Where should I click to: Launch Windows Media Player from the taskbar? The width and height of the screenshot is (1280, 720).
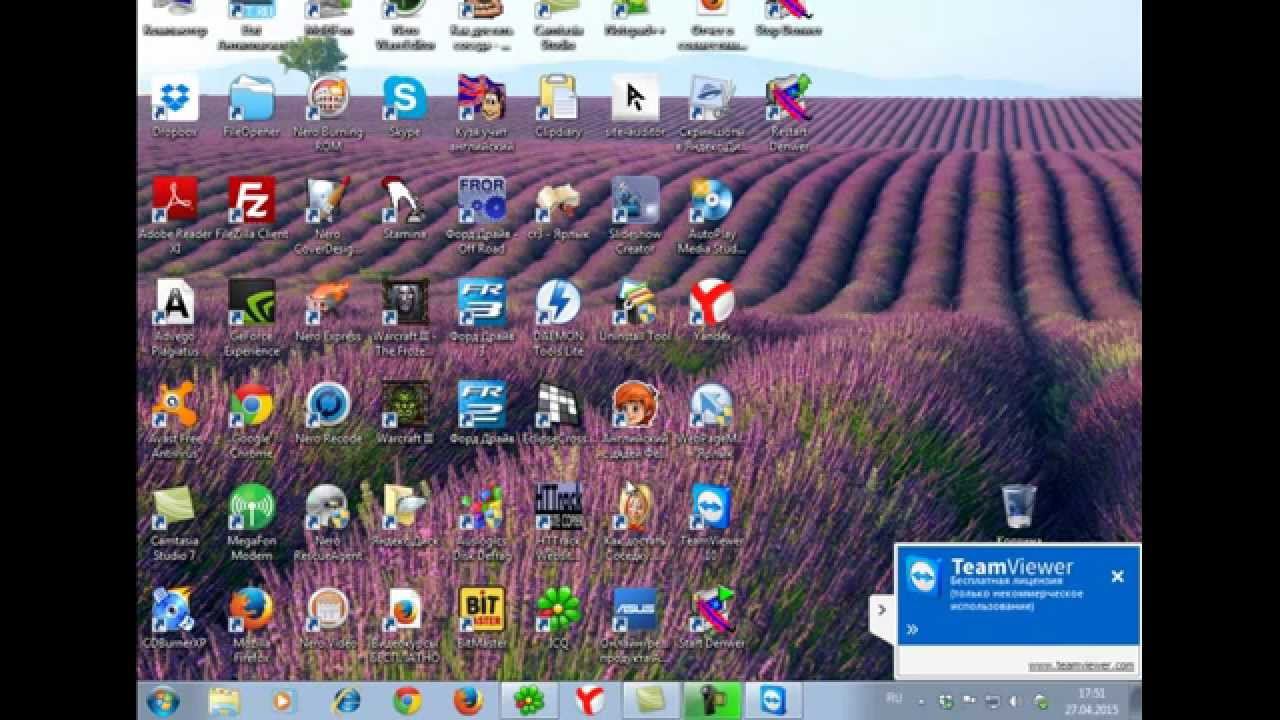click(x=284, y=701)
